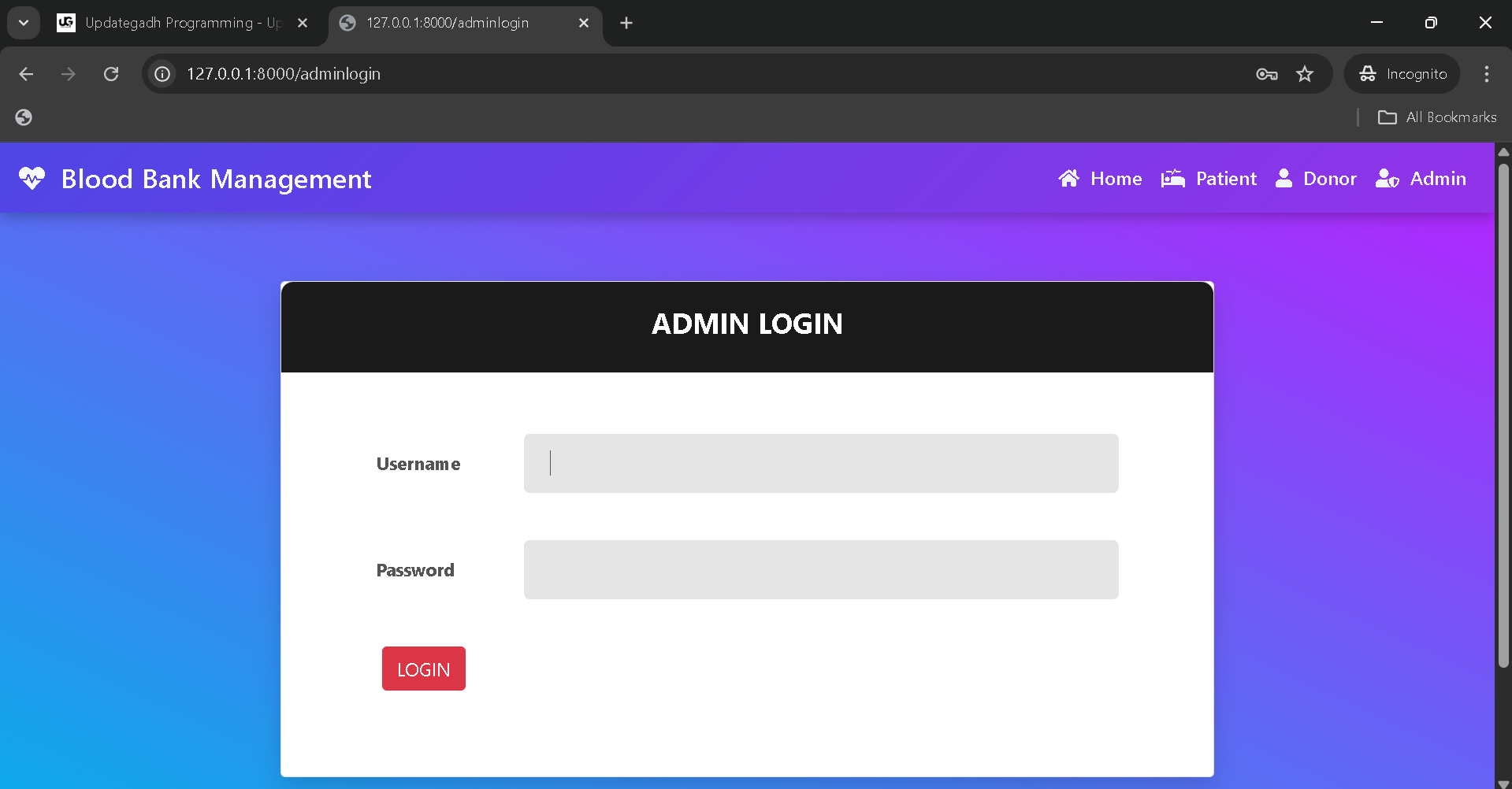
Task: Focus the Username input field
Action: click(820, 463)
